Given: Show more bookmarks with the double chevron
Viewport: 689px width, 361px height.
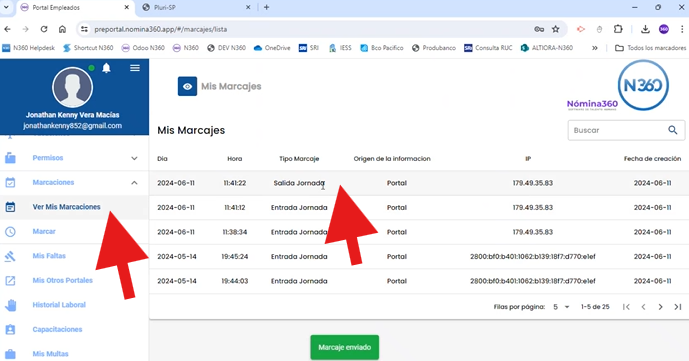Looking at the screenshot, I should pos(595,48).
